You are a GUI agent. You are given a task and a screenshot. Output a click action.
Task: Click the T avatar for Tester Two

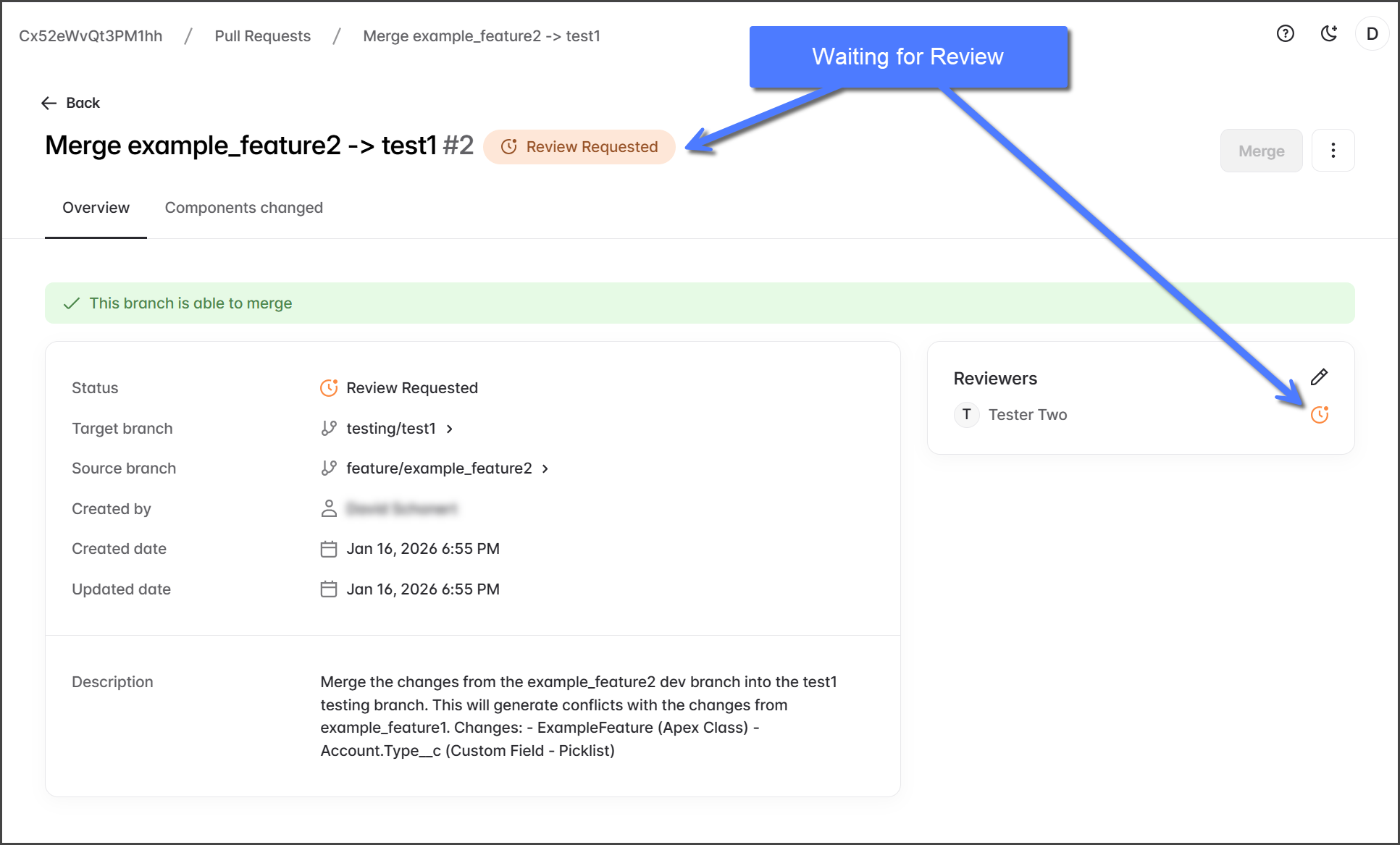[x=966, y=415]
